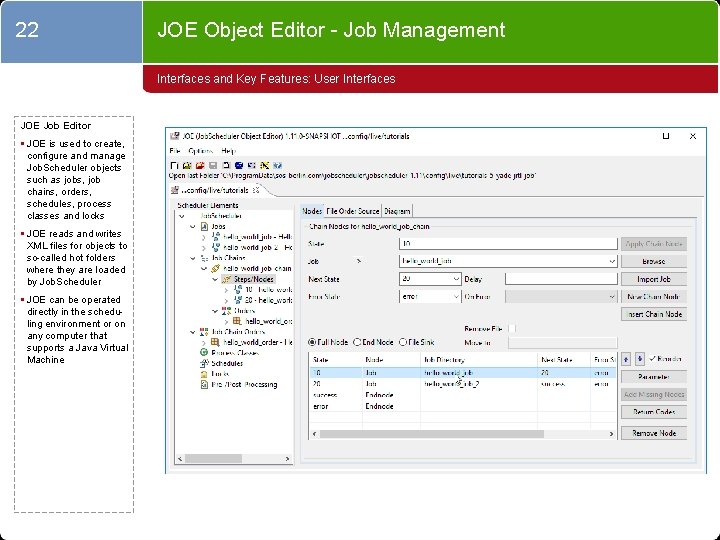Screen dimensions: 720x540
Task: Click the yellow crossed-arrows toolbar icon
Action: coord(264,165)
